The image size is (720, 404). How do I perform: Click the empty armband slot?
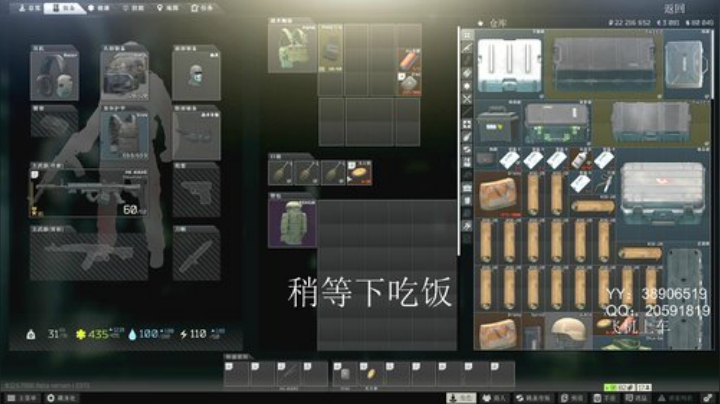point(54,124)
